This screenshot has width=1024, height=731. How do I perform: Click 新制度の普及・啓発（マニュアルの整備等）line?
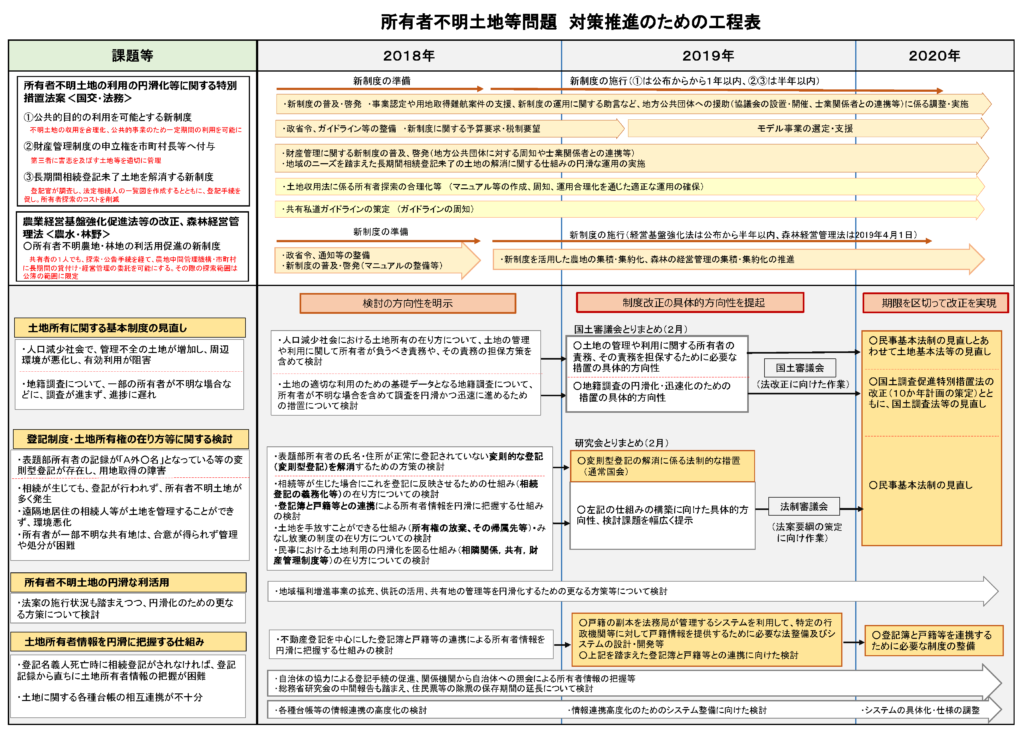point(362,265)
